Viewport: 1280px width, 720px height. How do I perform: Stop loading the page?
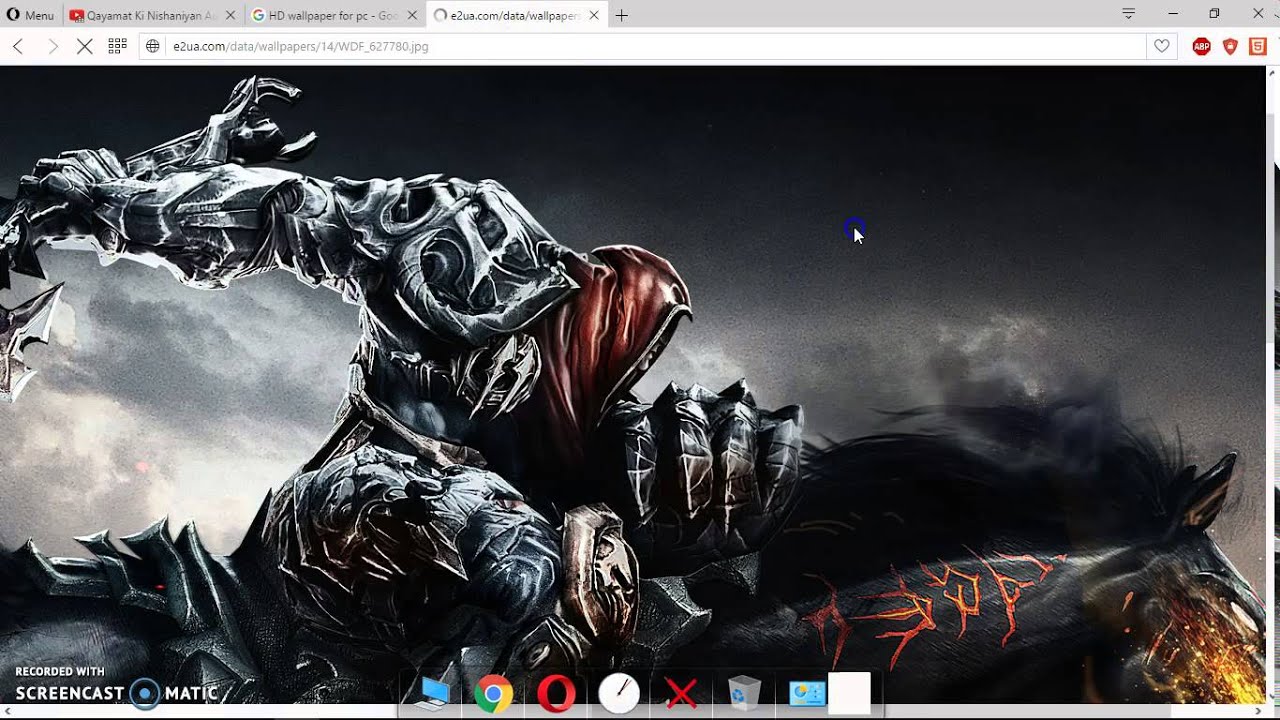click(85, 46)
